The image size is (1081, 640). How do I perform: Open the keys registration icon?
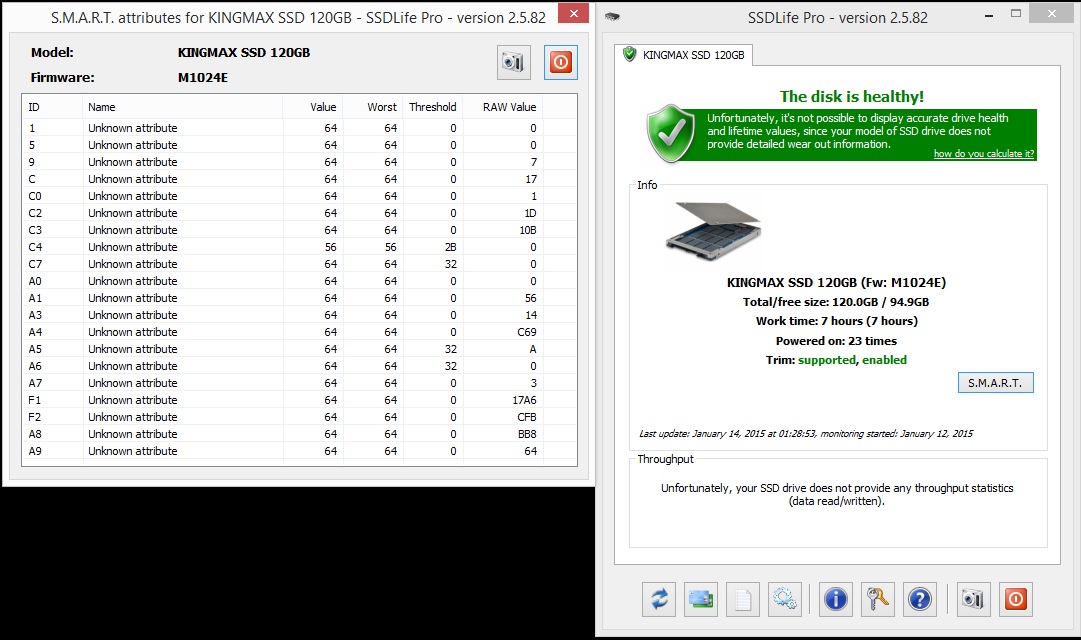[878, 599]
